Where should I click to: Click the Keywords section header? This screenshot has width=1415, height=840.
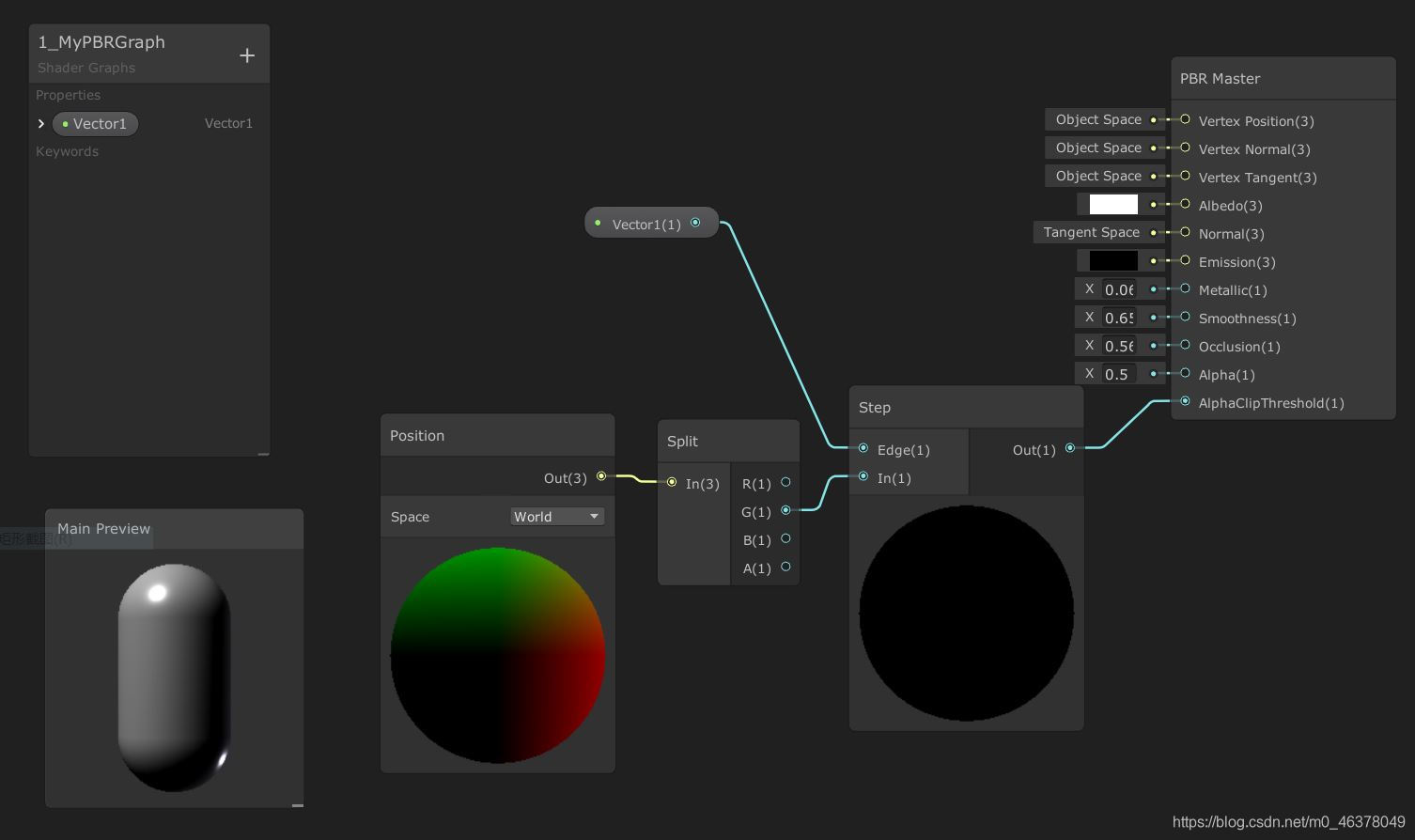pyautogui.click(x=67, y=151)
